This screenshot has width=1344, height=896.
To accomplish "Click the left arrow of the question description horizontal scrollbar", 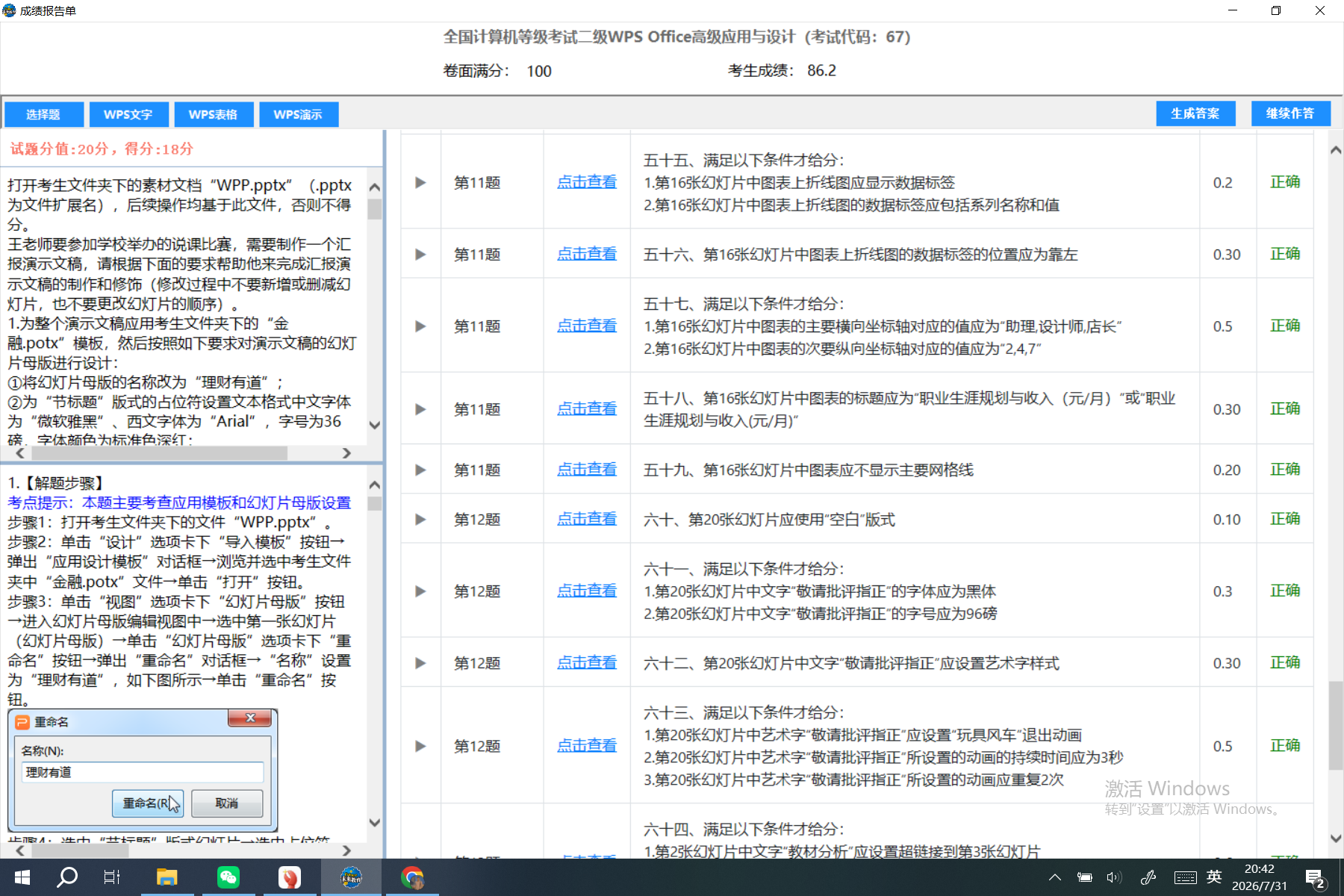I will pos(20,453).
